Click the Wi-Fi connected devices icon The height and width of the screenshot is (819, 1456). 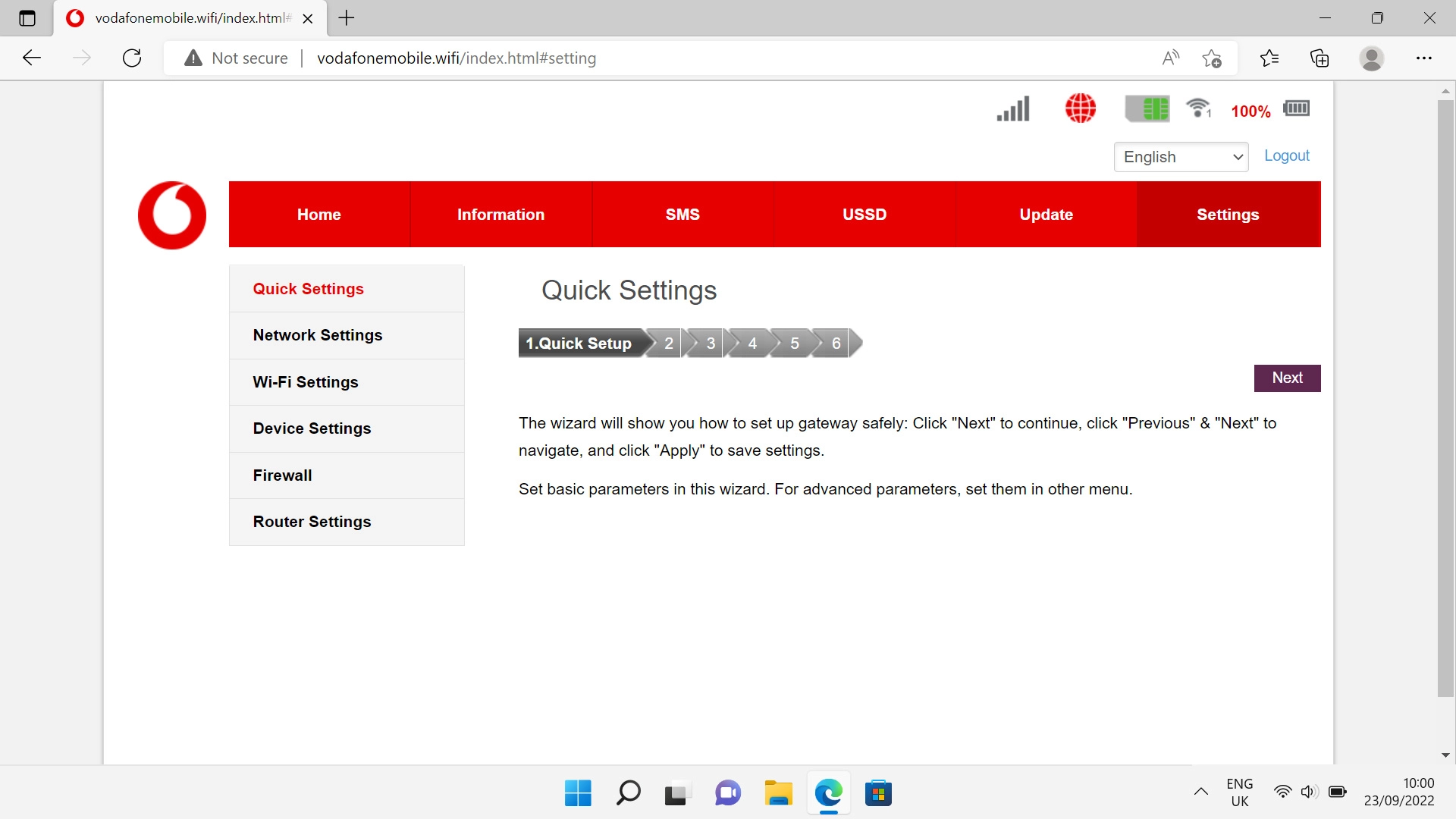(1199, 108)
